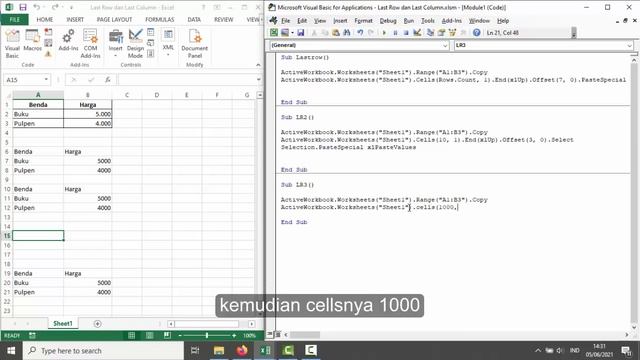The width and height of the screenshot is (640, 360).
Task: Switch to Page Layout view in status bar
Action: tap(149, 336)
